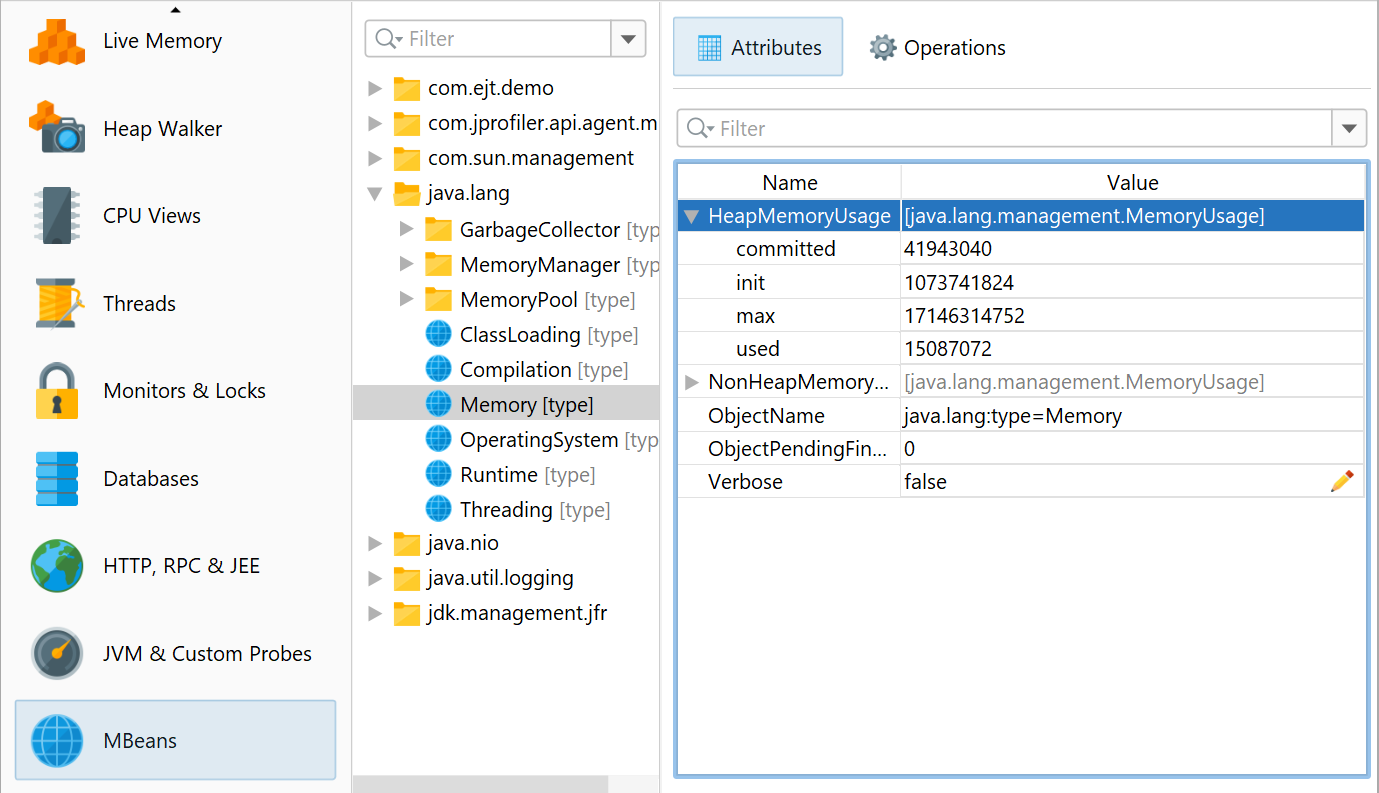Open the MBean tree filter dropdown arrow
The width and height of the screenshot is (1379, 793).
[x=628, y=39]
